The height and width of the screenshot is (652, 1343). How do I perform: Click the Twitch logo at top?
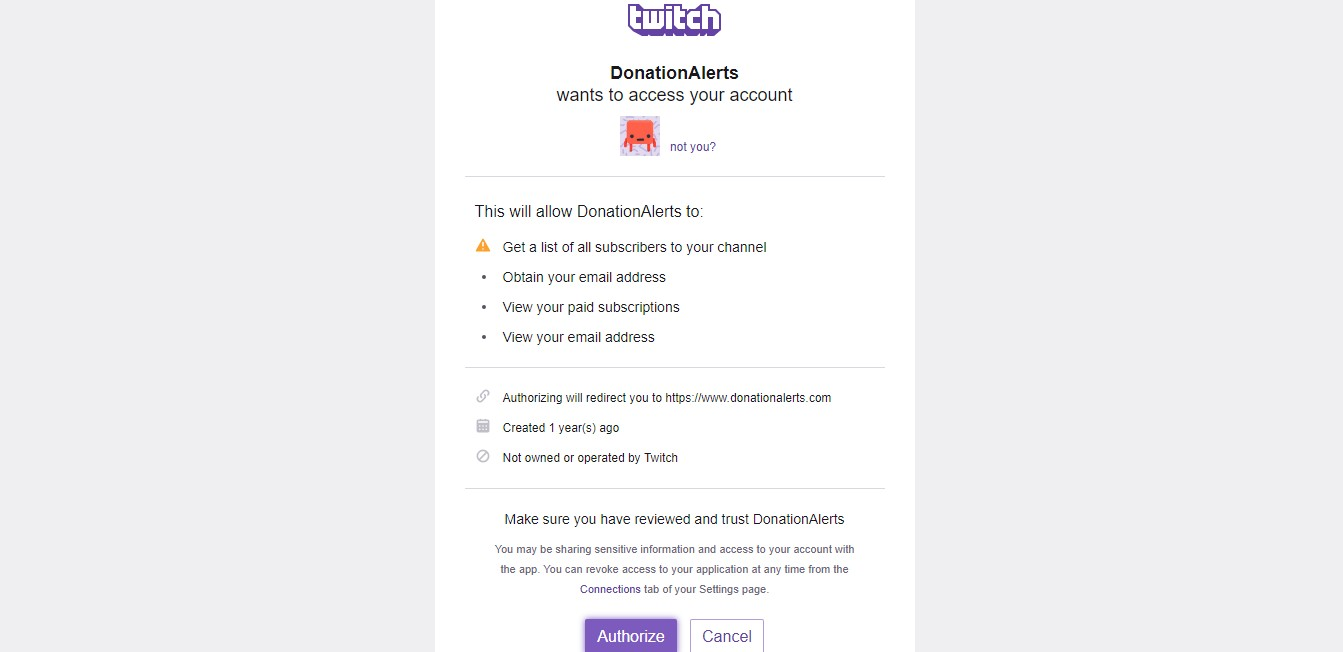click(x=674, y=19)
